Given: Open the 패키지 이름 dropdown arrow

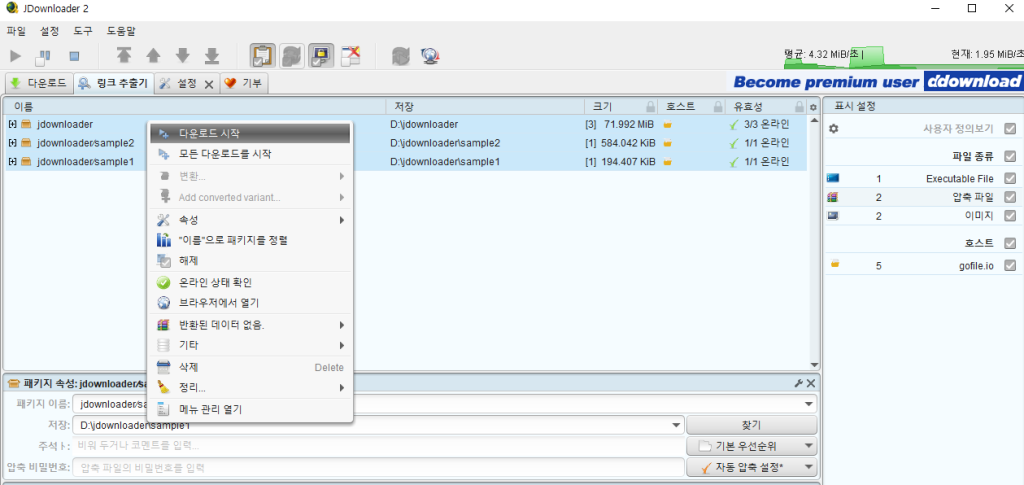Looking at the screenshot, I should (x=810, y=404).
